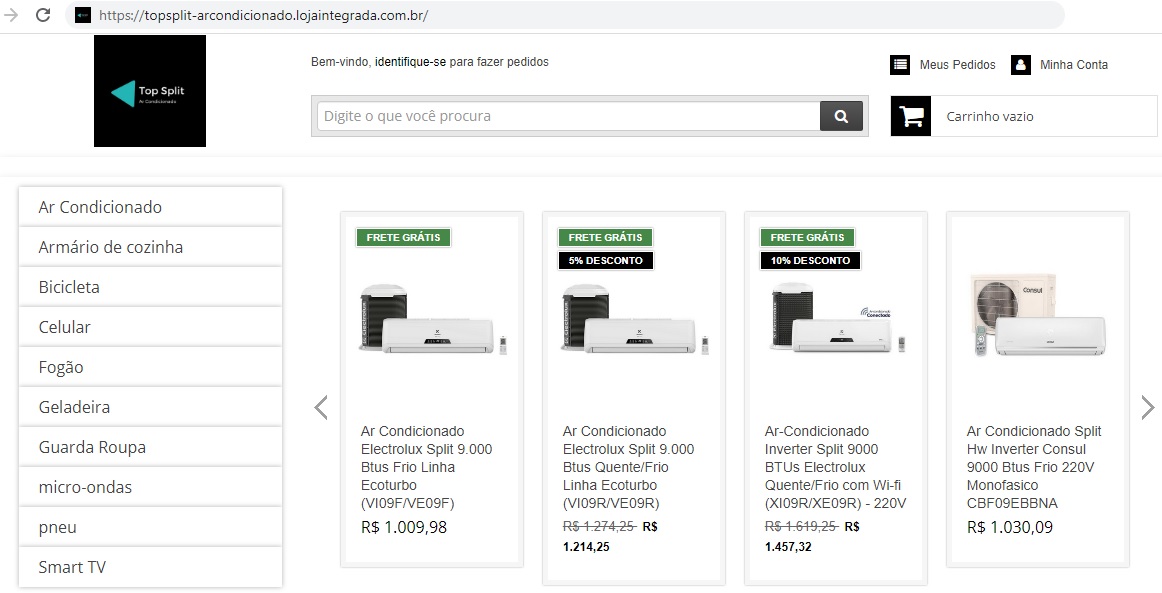Screen dimensions: 1162x593
Task: Click the price R$ 1.030,09
Action: click(x=1009, y=527)
